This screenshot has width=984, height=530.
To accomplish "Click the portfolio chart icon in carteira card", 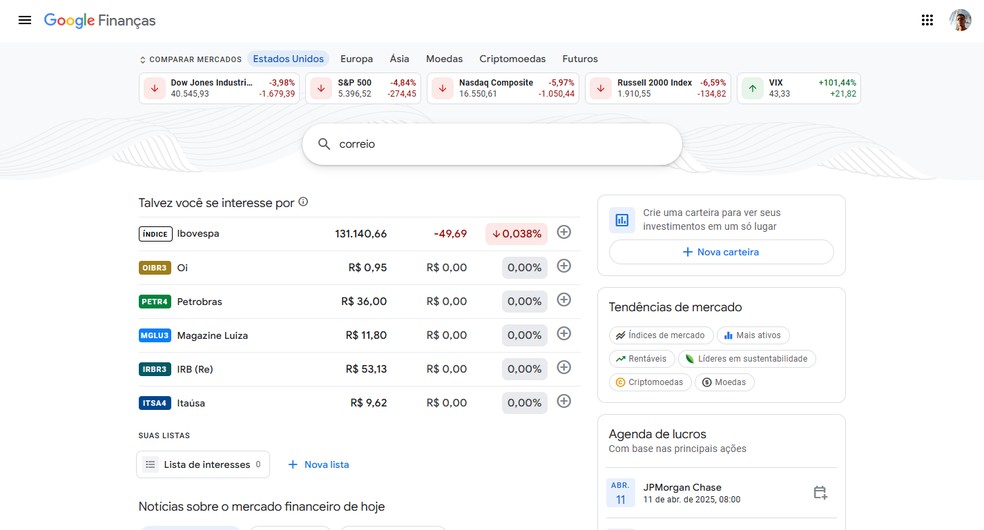I will pyautogui.click(x=622, y=220).
